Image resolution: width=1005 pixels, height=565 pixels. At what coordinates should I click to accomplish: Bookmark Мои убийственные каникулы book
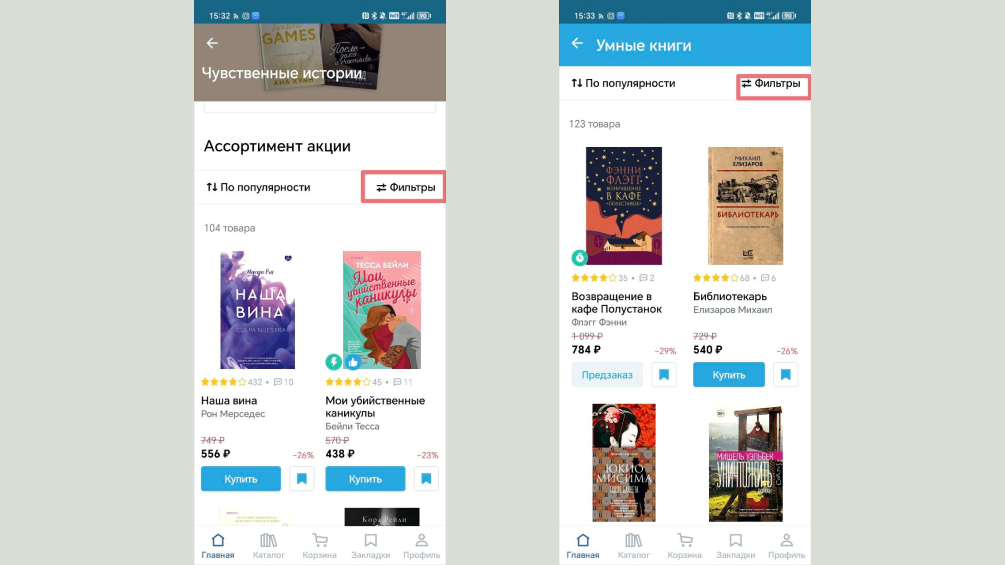pos(426,479)
